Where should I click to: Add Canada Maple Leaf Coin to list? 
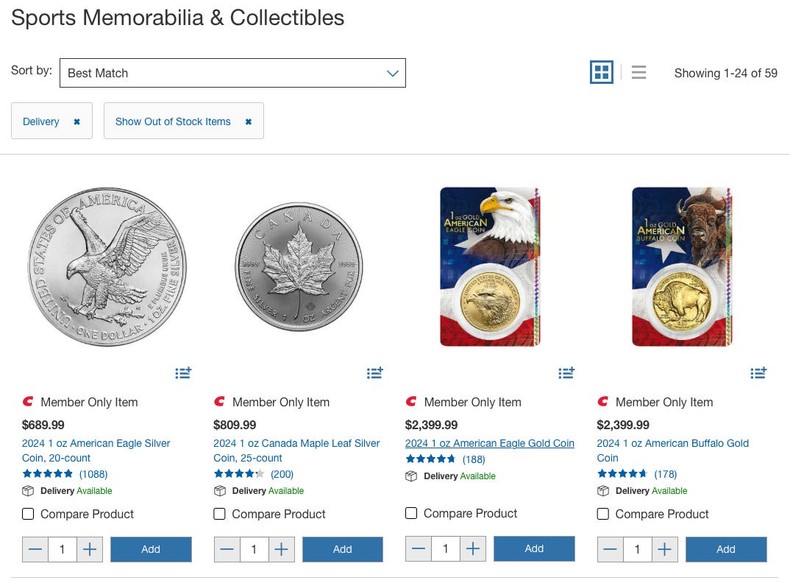click(375, 373)
